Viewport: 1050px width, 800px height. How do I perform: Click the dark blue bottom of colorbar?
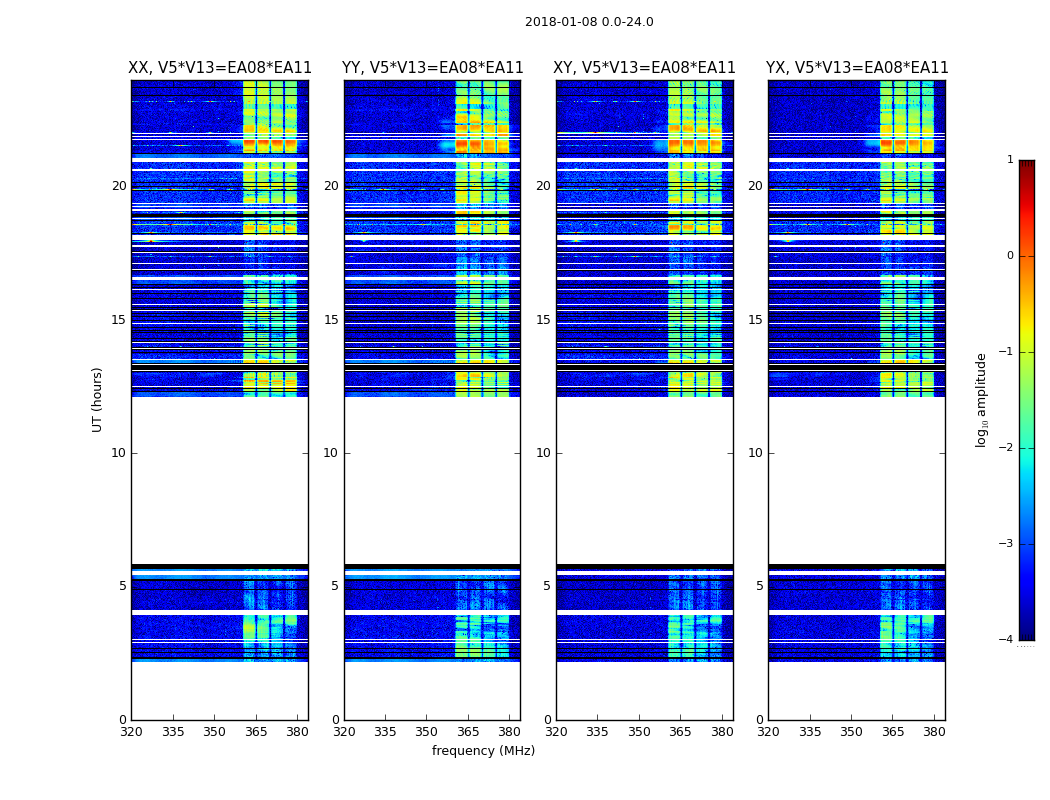tap(1027, 635)
